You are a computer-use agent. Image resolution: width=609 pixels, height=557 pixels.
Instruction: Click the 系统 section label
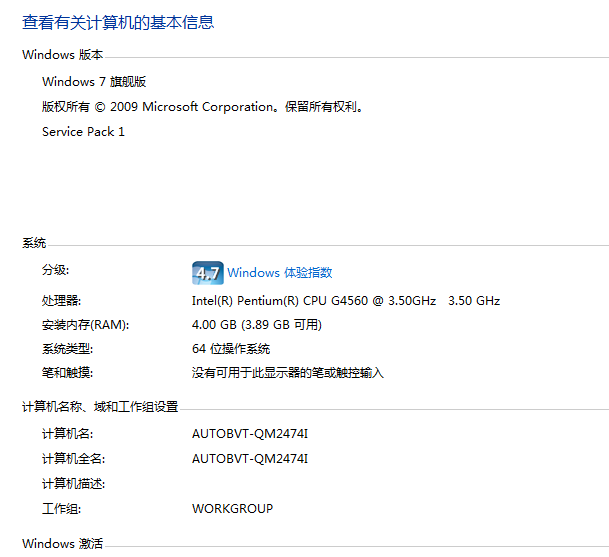[34, 243]
